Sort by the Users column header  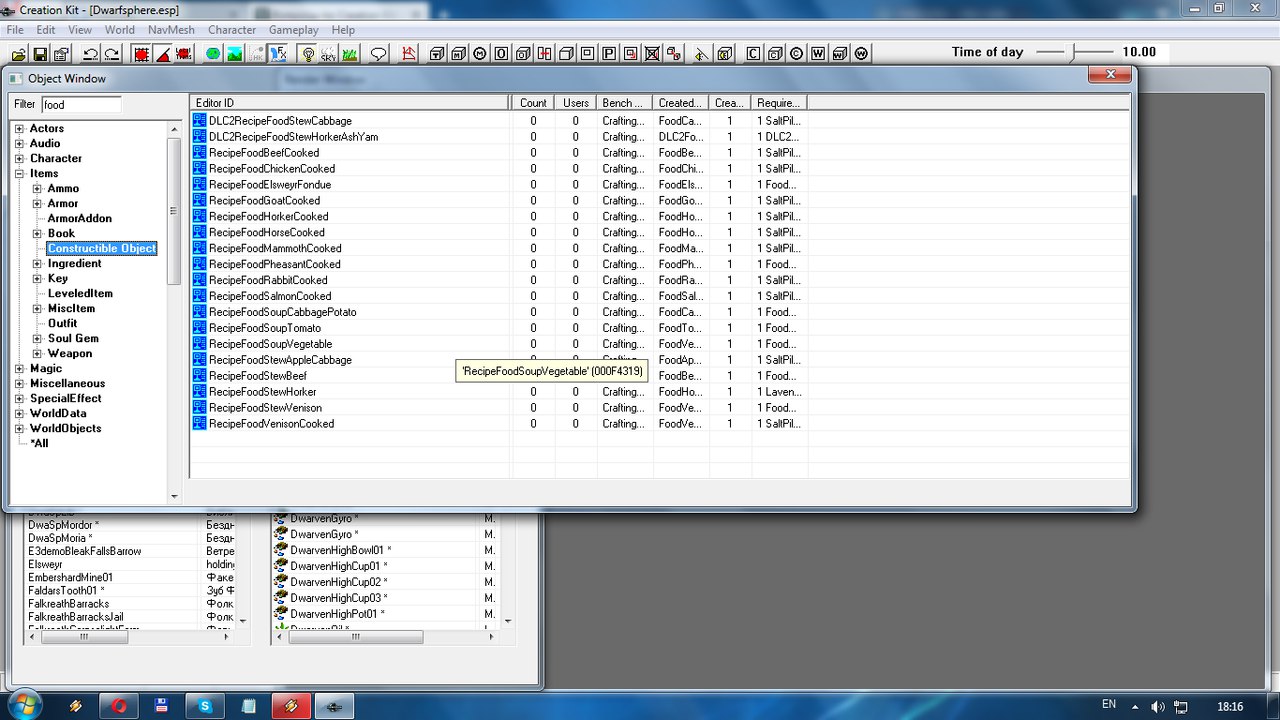click(x=576, y=103)
